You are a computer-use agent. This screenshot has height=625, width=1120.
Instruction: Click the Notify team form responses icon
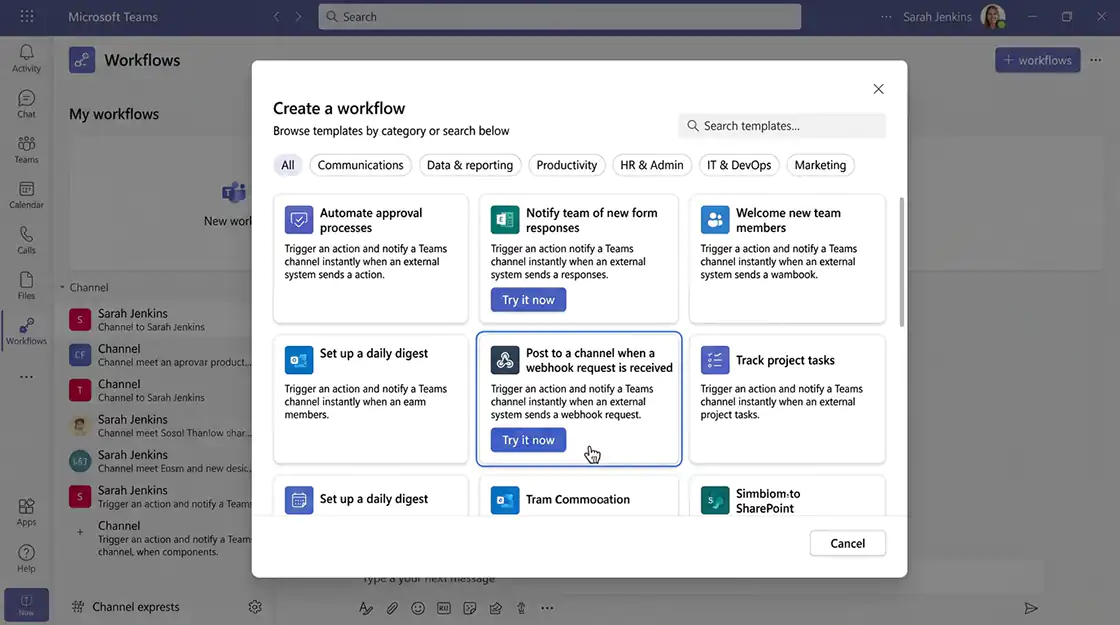(x=505, y=220)
